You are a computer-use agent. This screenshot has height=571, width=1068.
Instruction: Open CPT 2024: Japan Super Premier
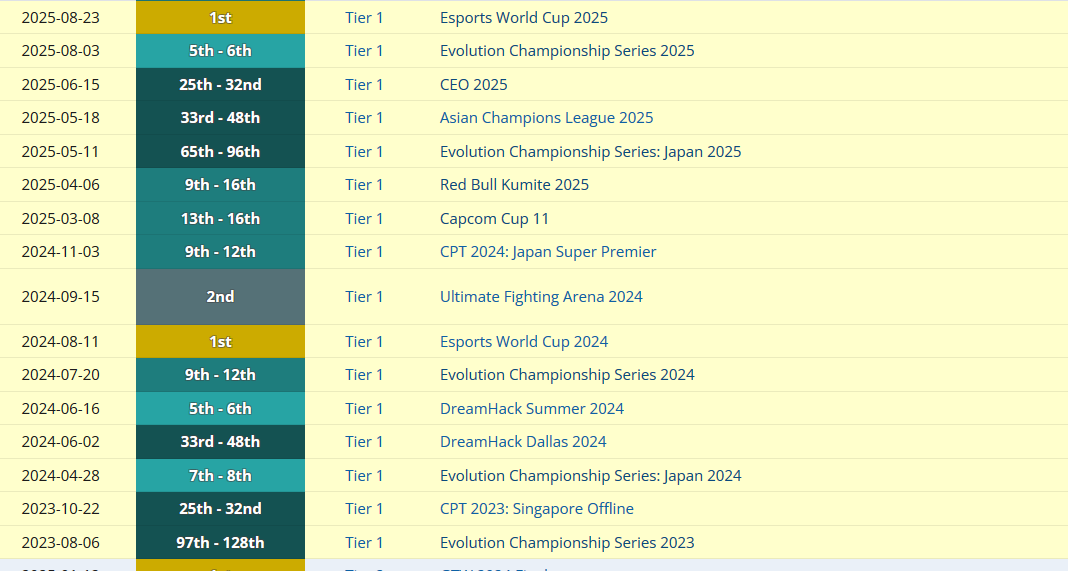pyautogui.click(x=548, y=252)
